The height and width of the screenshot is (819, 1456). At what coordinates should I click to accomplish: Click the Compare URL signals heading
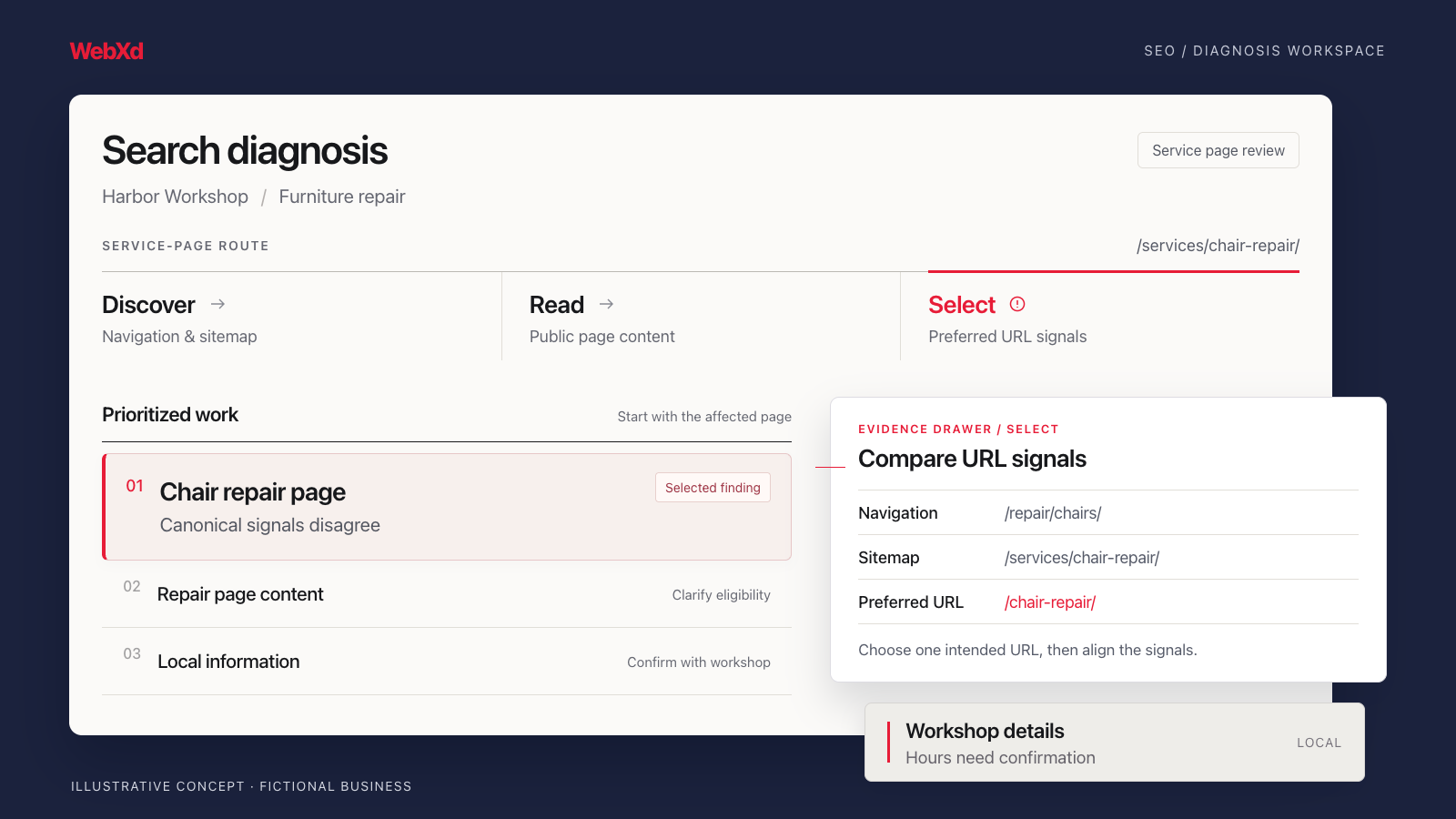click(972, 459)
